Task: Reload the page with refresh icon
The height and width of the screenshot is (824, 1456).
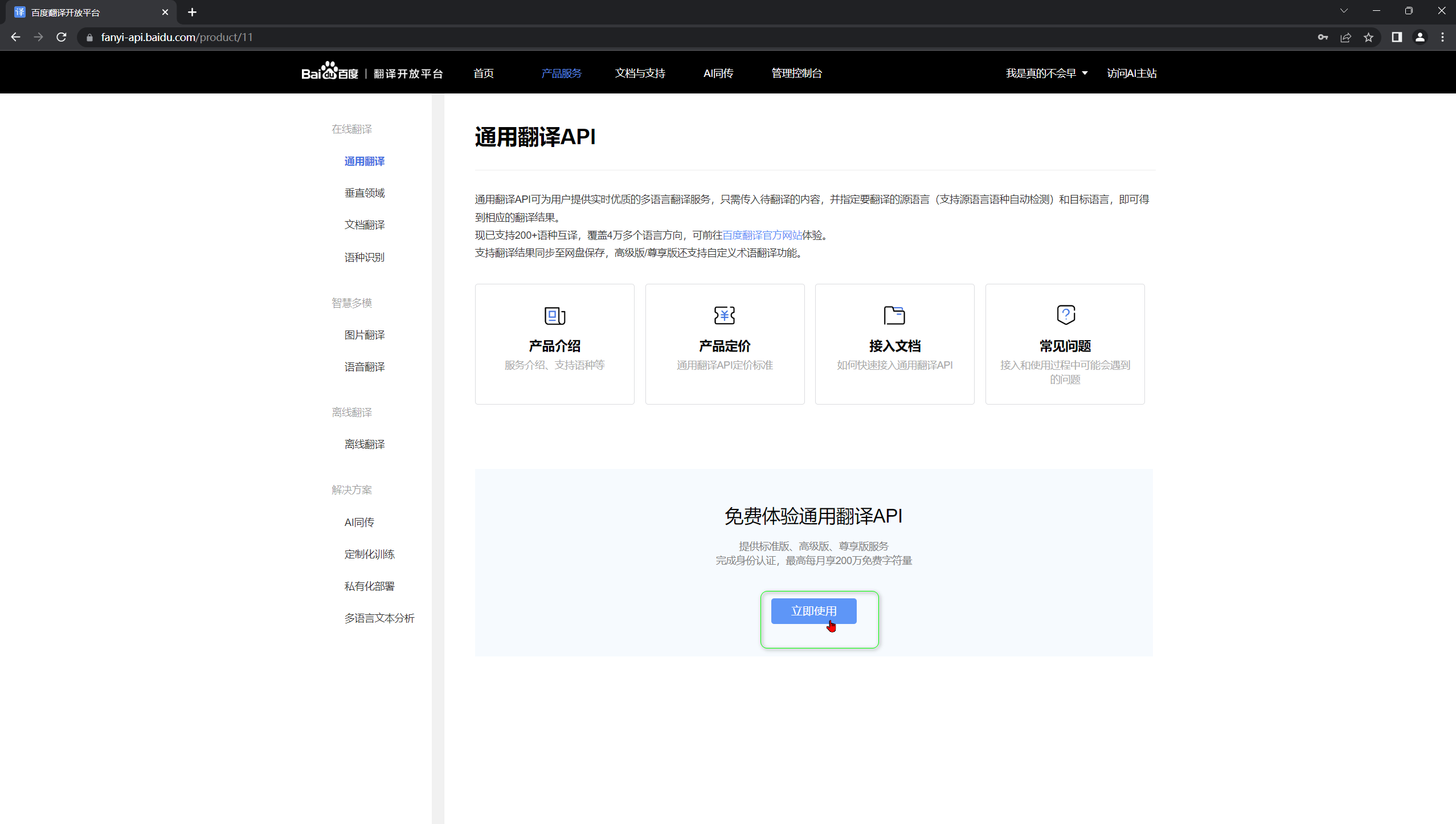Action: tap(62, 37)
